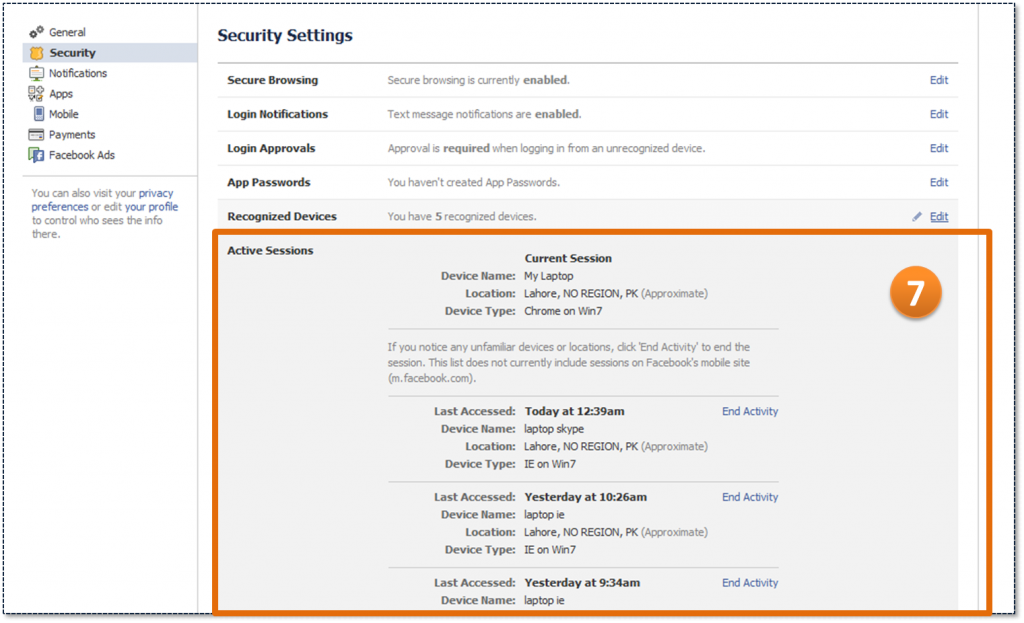Click the General gears icon in sidebar

click(37, 32)
